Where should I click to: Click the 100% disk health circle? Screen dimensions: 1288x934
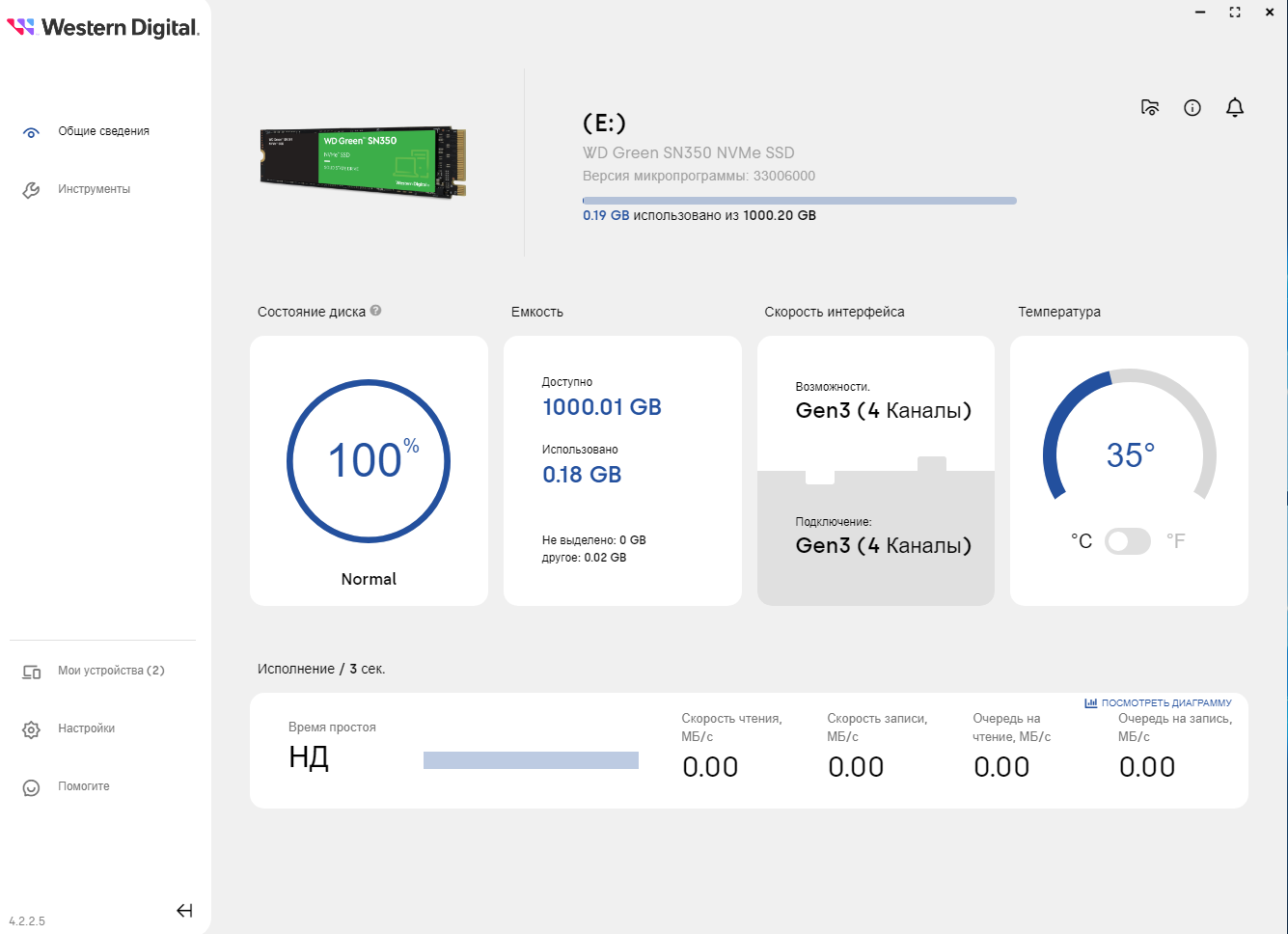tap(369, 461)
